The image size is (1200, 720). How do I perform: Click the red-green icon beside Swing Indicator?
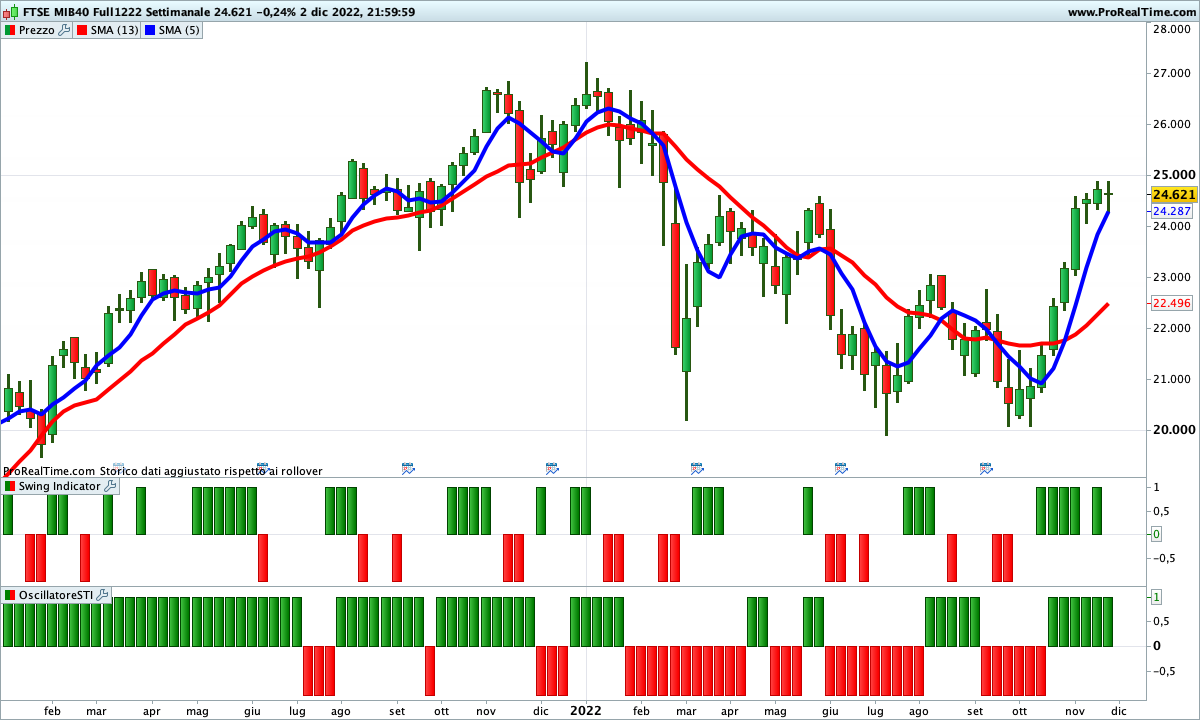pos(10,486)
